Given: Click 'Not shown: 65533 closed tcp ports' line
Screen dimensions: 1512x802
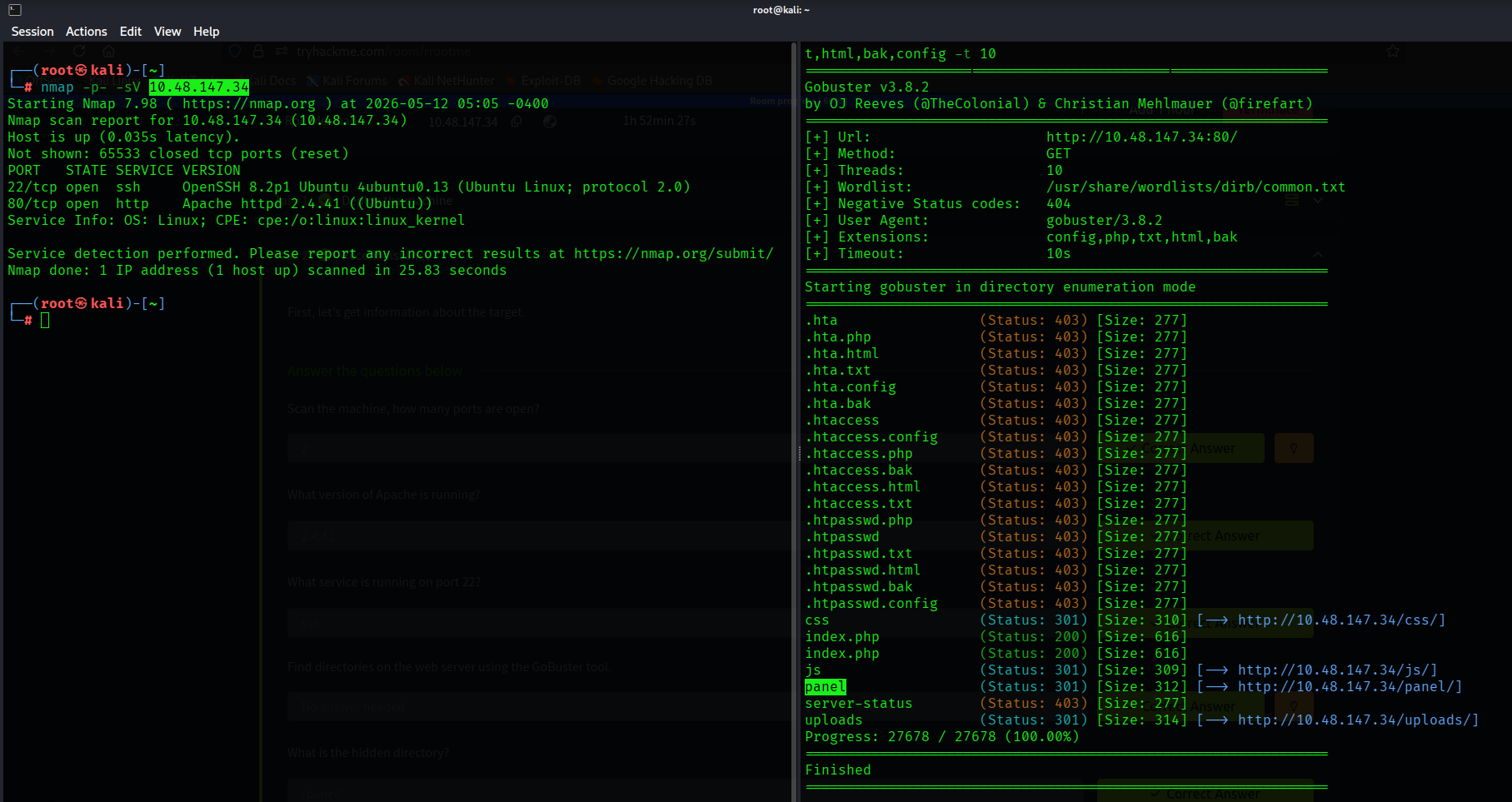Looking at the screenshot, I should 178,153.
